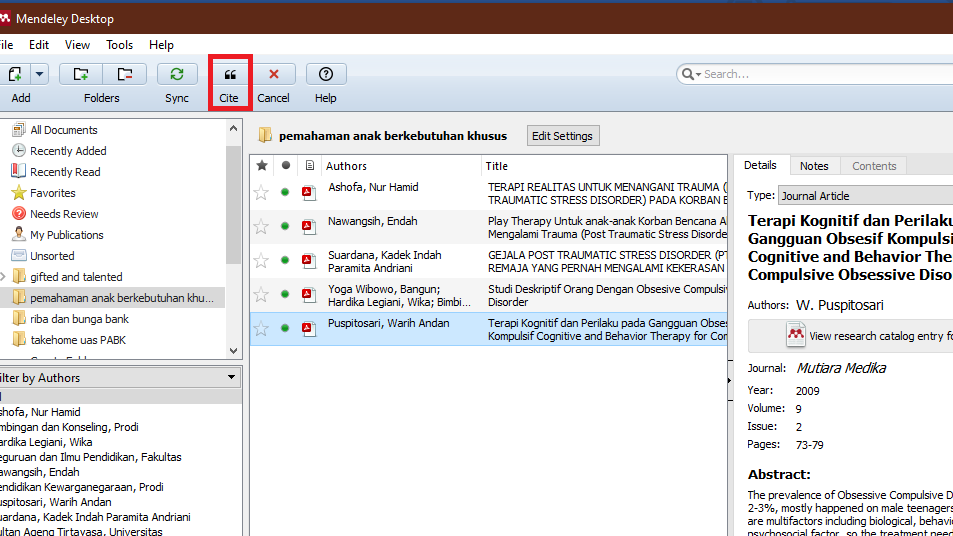The height and width of the screenshot is (536, 953).
Task: Select Unsorted in sidebar
Action: click(x=52, y=256)
